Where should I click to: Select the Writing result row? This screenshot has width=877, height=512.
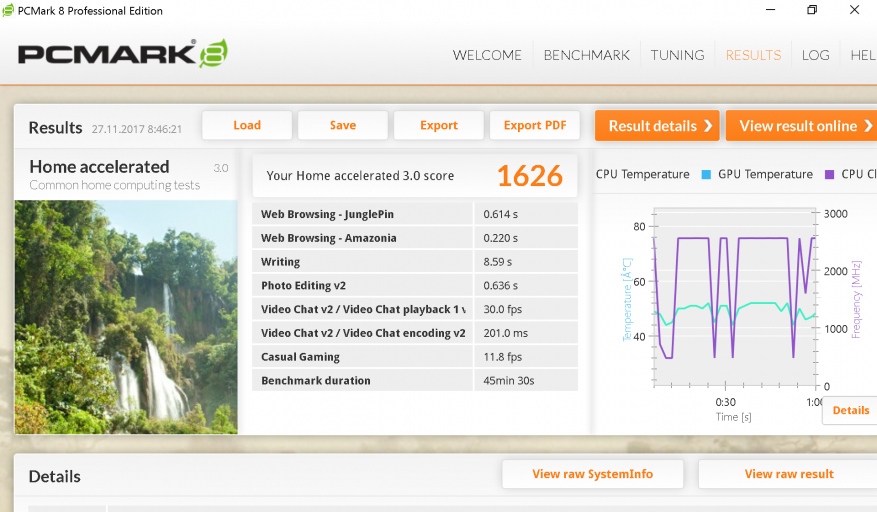[x=415, y=262]
